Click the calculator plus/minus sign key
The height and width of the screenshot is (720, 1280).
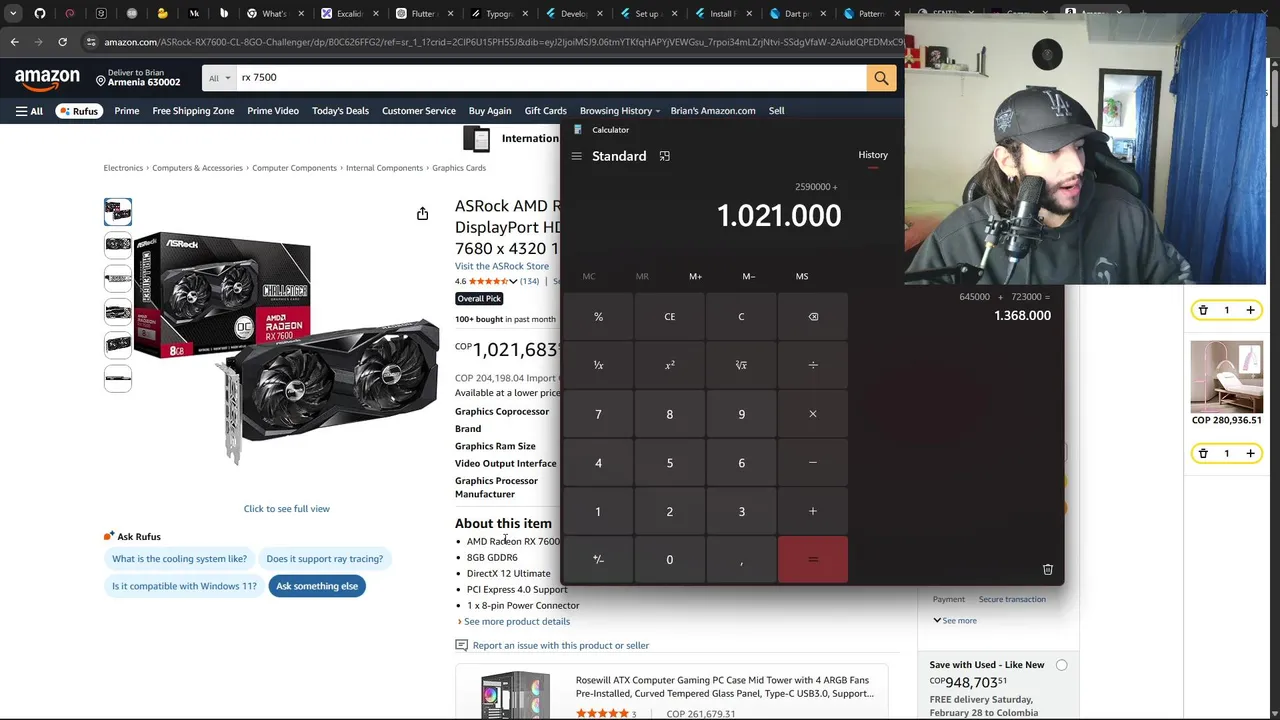pyautogui.click(x=598, y=560)
